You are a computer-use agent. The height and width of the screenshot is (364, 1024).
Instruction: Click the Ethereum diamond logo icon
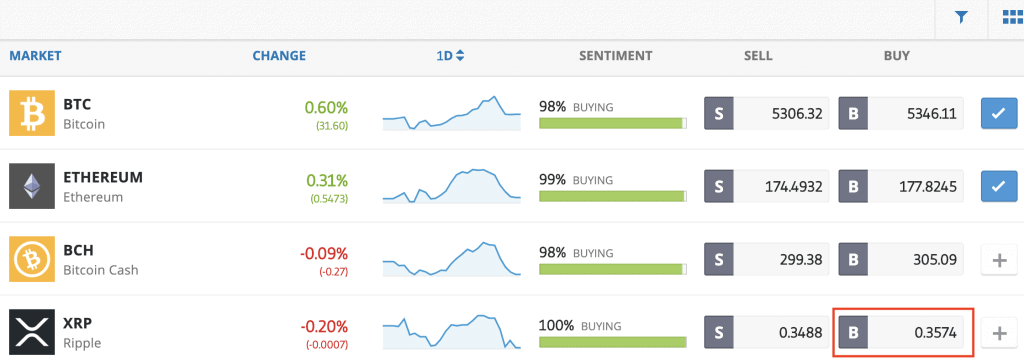click(x=31, y=186)
